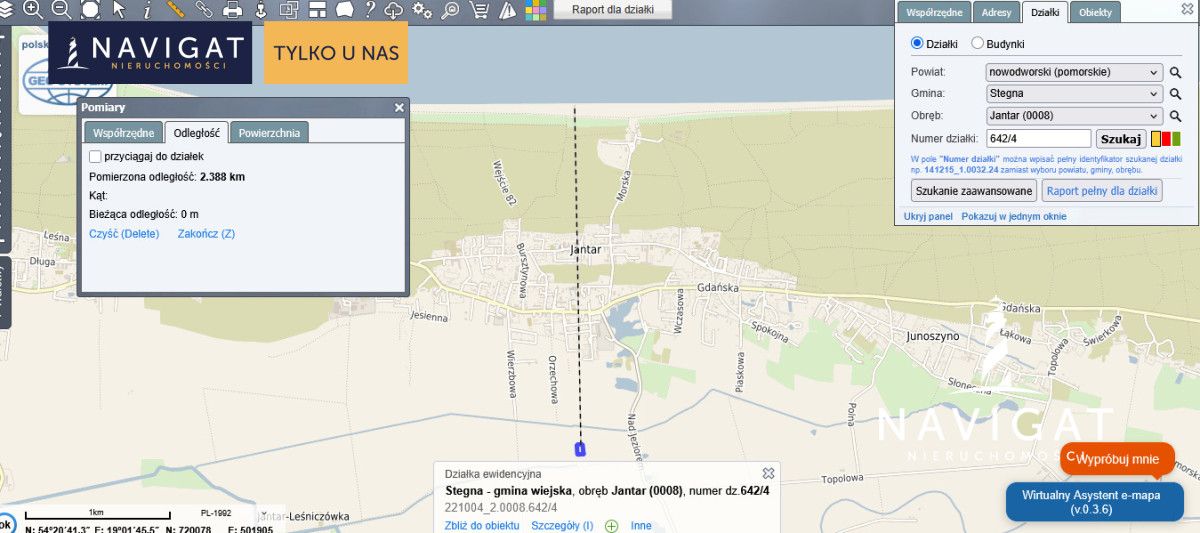Screen dimensions: 1200x533
Task: Switch to the Powierzchnia tab
Action: click(269, 133)
